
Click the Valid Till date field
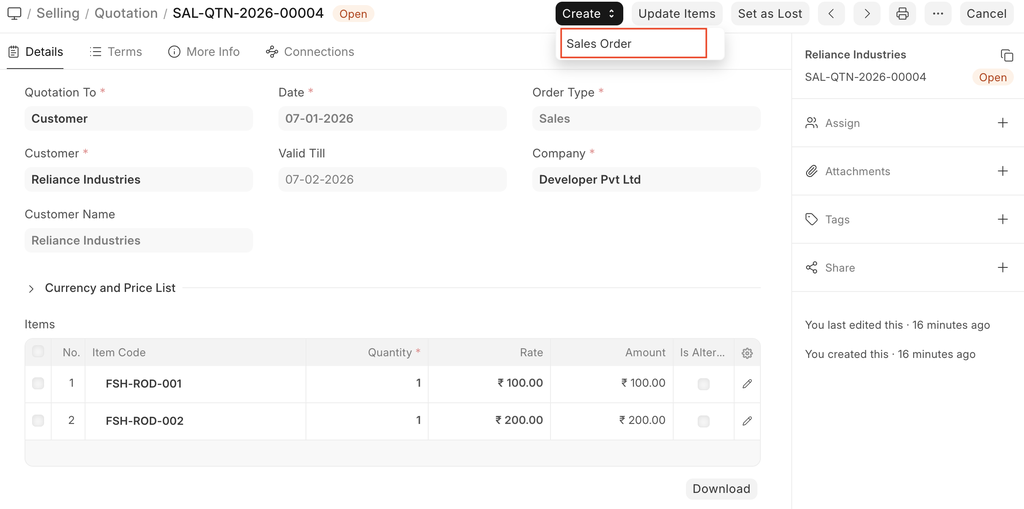(391, 180)
